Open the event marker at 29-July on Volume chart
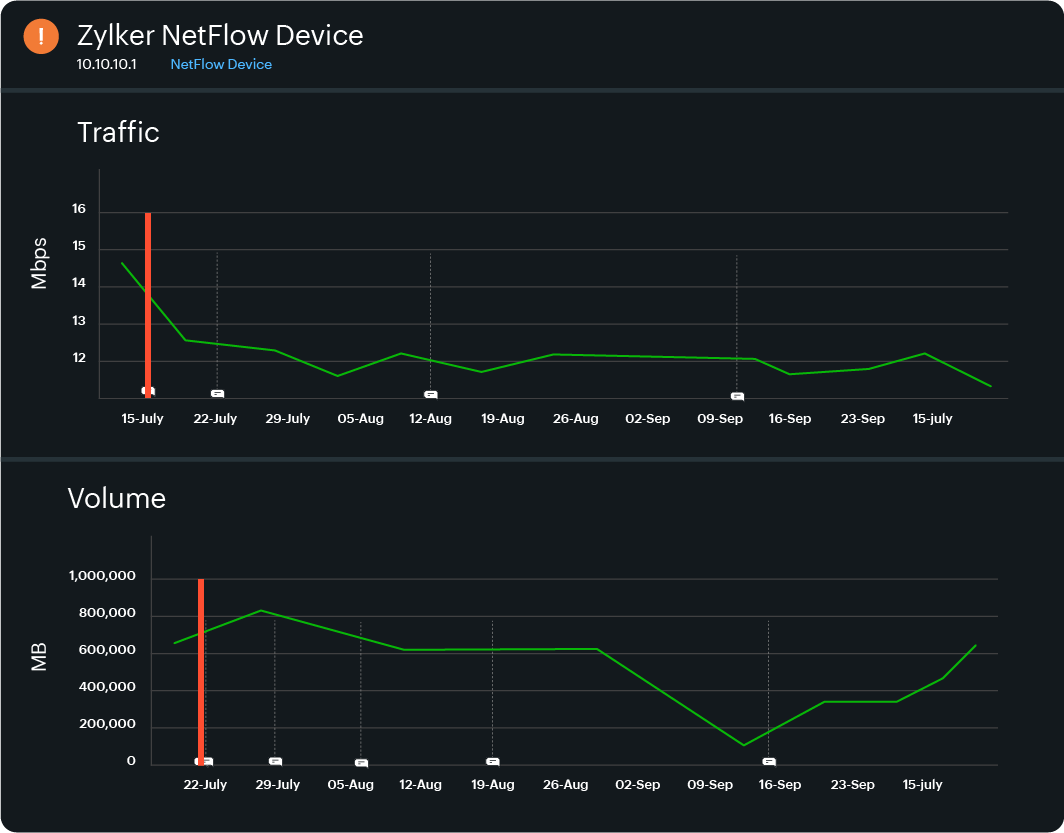Viewport: 1064px width, 833px height. [277, 761]
